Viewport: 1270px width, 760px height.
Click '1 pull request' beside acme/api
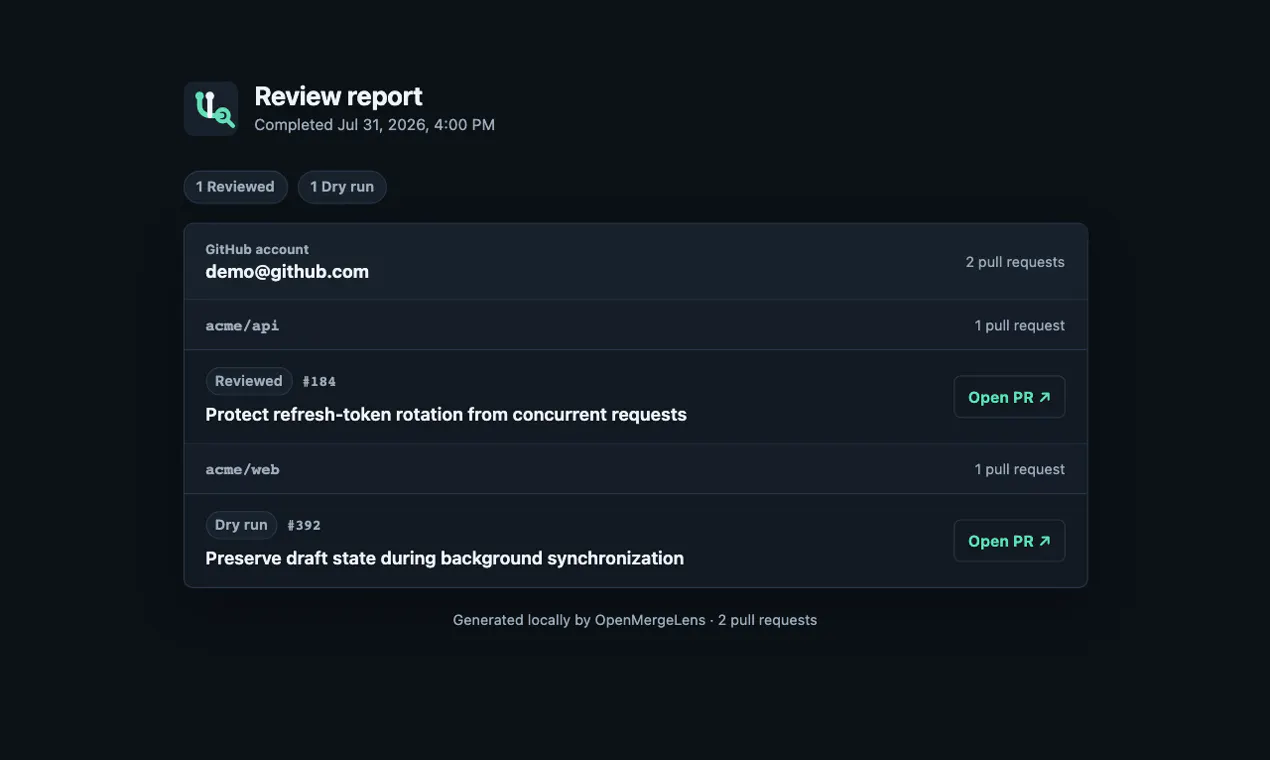click(x=1020, y=326)
